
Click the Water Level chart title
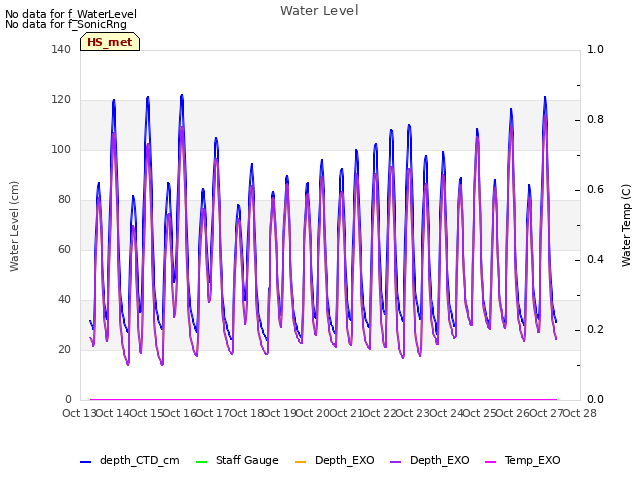click(x=319, y=11)
